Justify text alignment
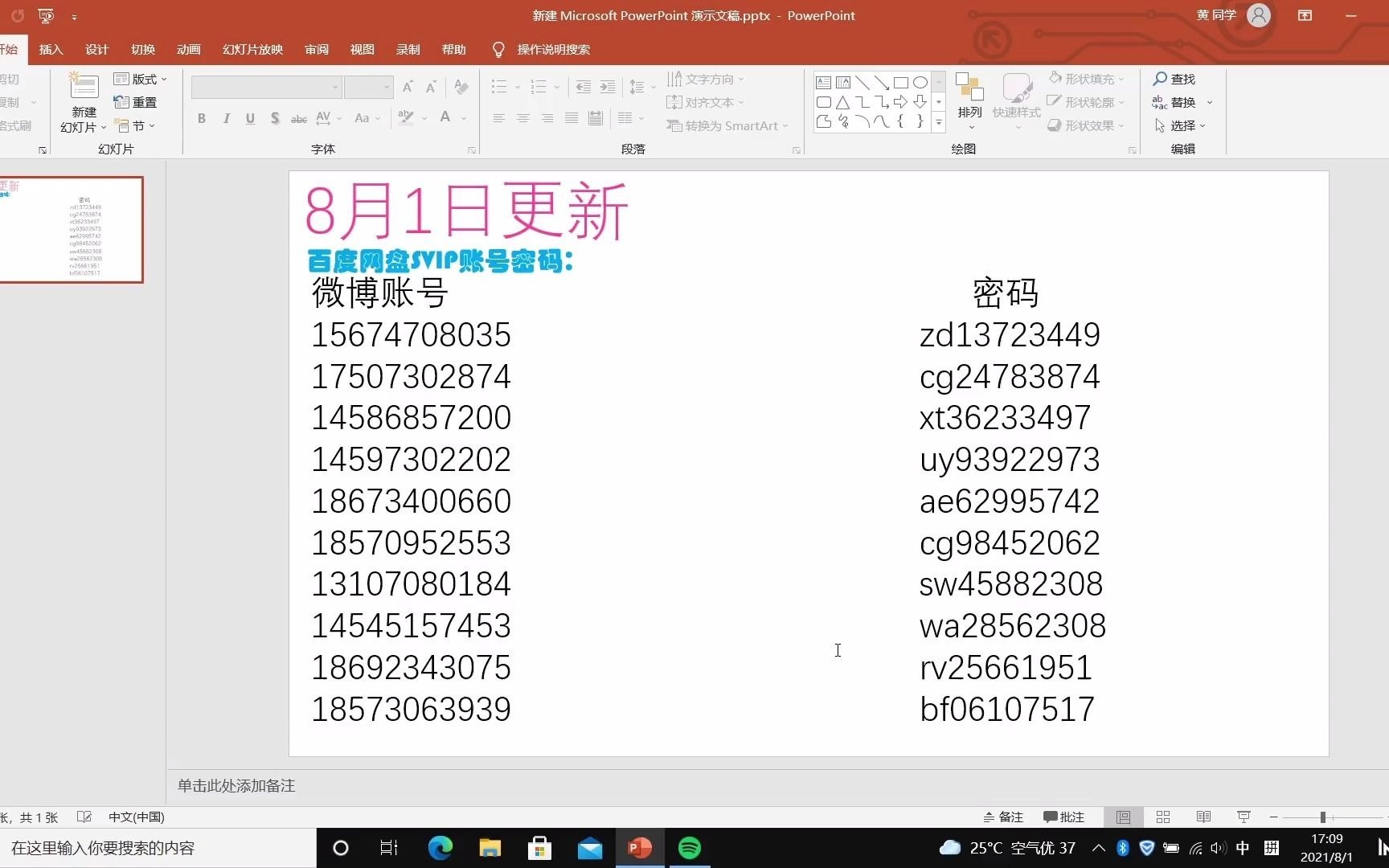 (572, 118)
